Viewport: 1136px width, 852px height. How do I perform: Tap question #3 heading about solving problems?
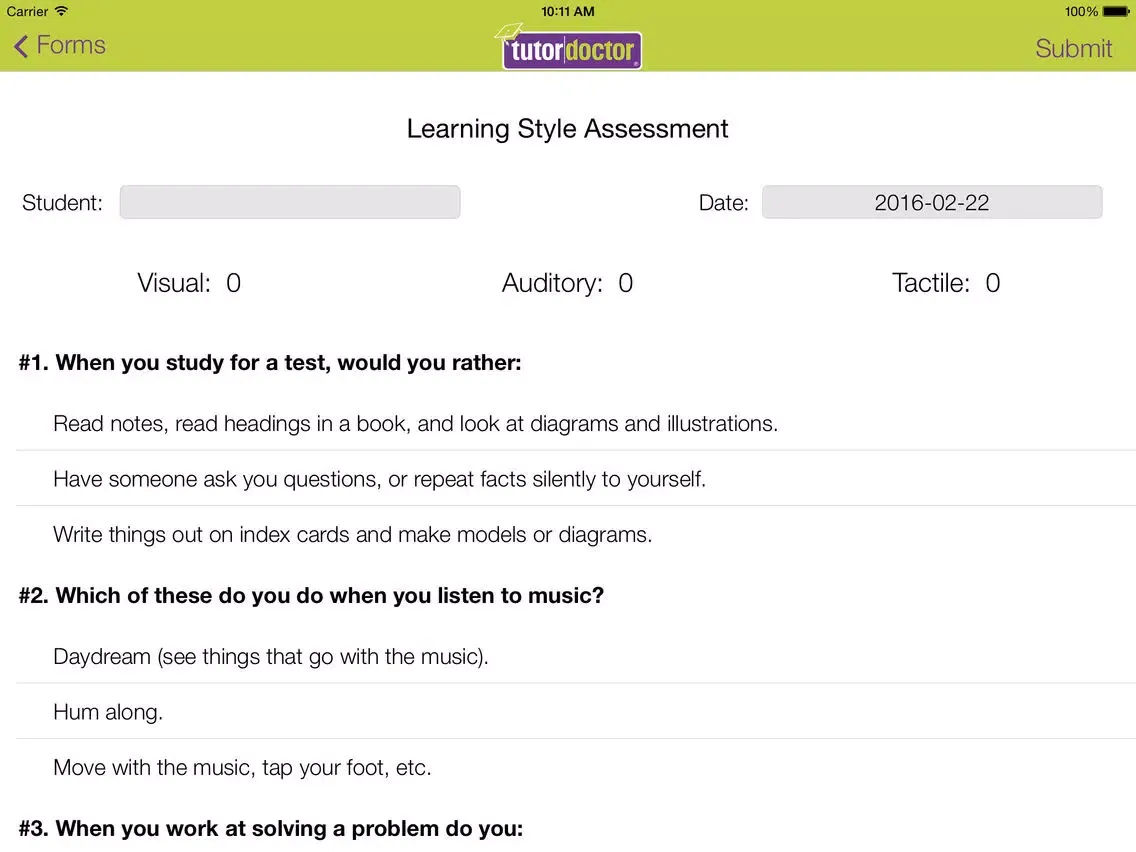[x=270, y=828]
